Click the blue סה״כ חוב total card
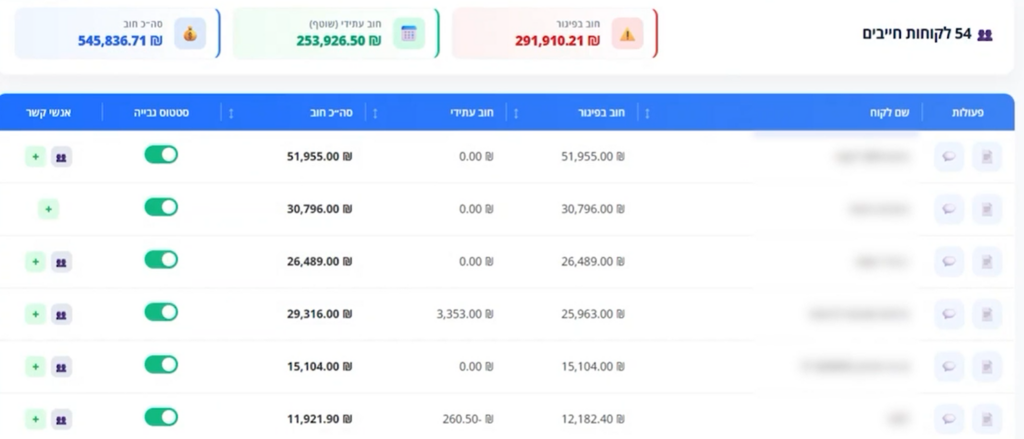 pos(117,34)
